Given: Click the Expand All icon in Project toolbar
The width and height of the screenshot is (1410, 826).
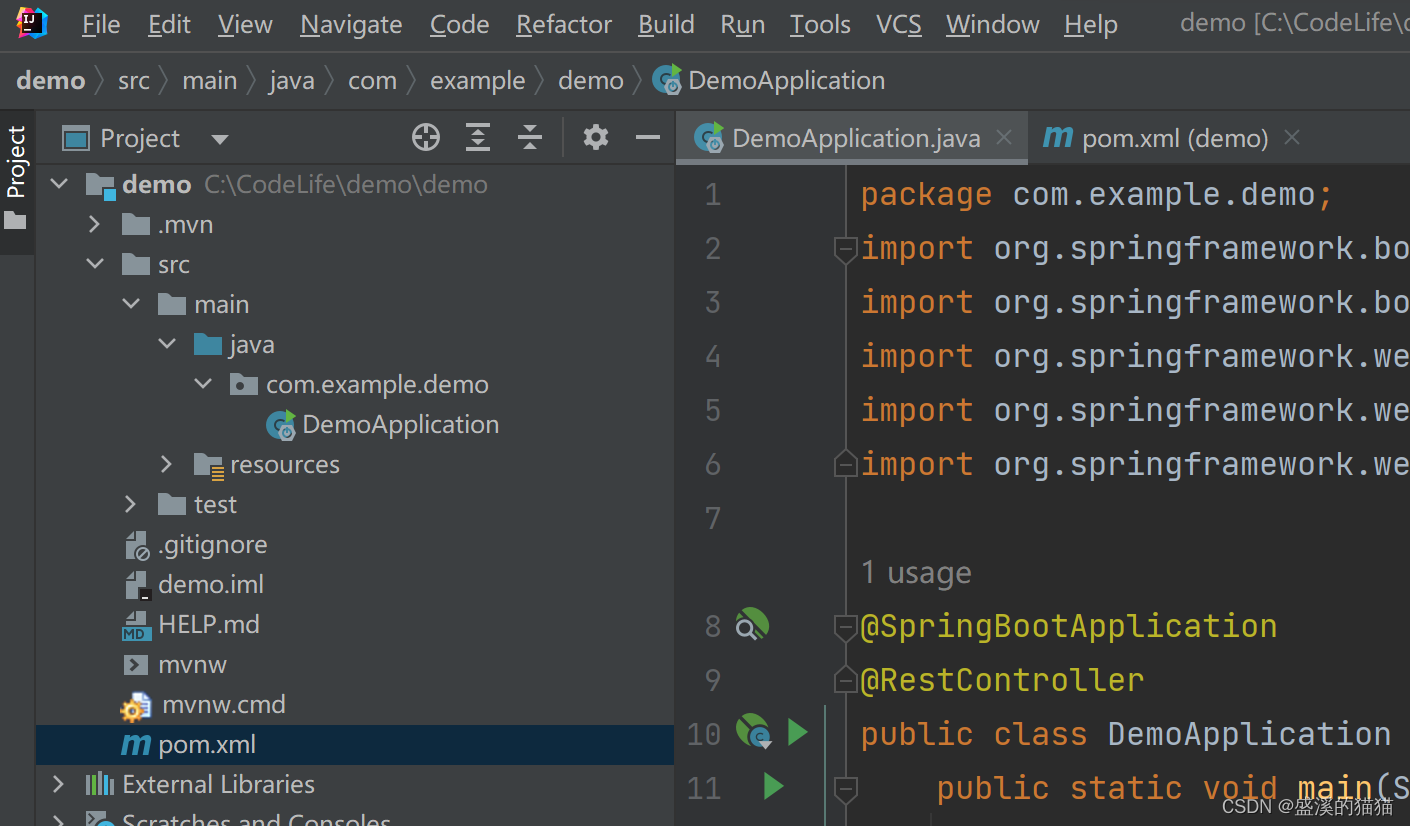Looking at the screenshot, I should 477,137.
